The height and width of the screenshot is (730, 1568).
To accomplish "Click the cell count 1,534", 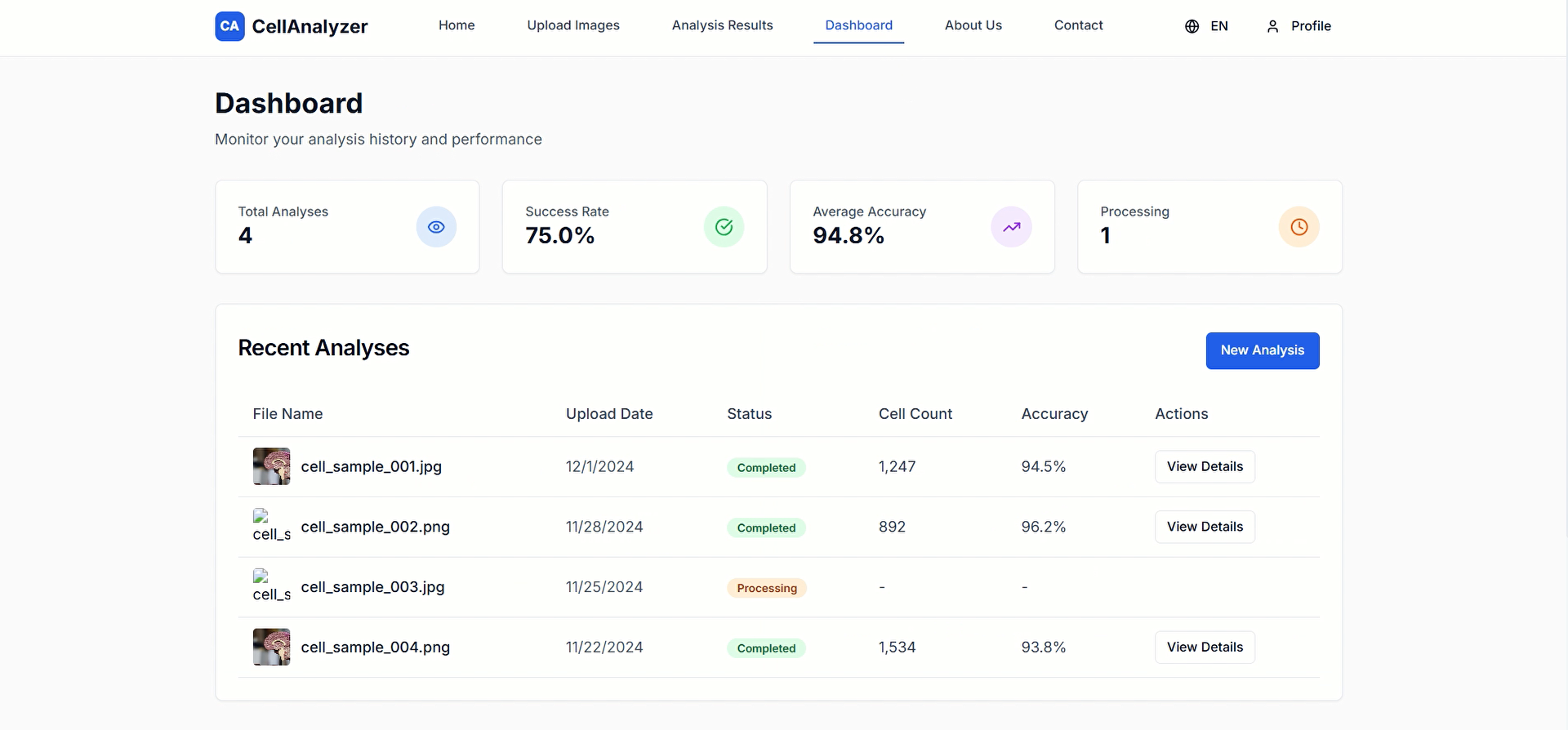I will pyautogui.click(x=897, y=647).
